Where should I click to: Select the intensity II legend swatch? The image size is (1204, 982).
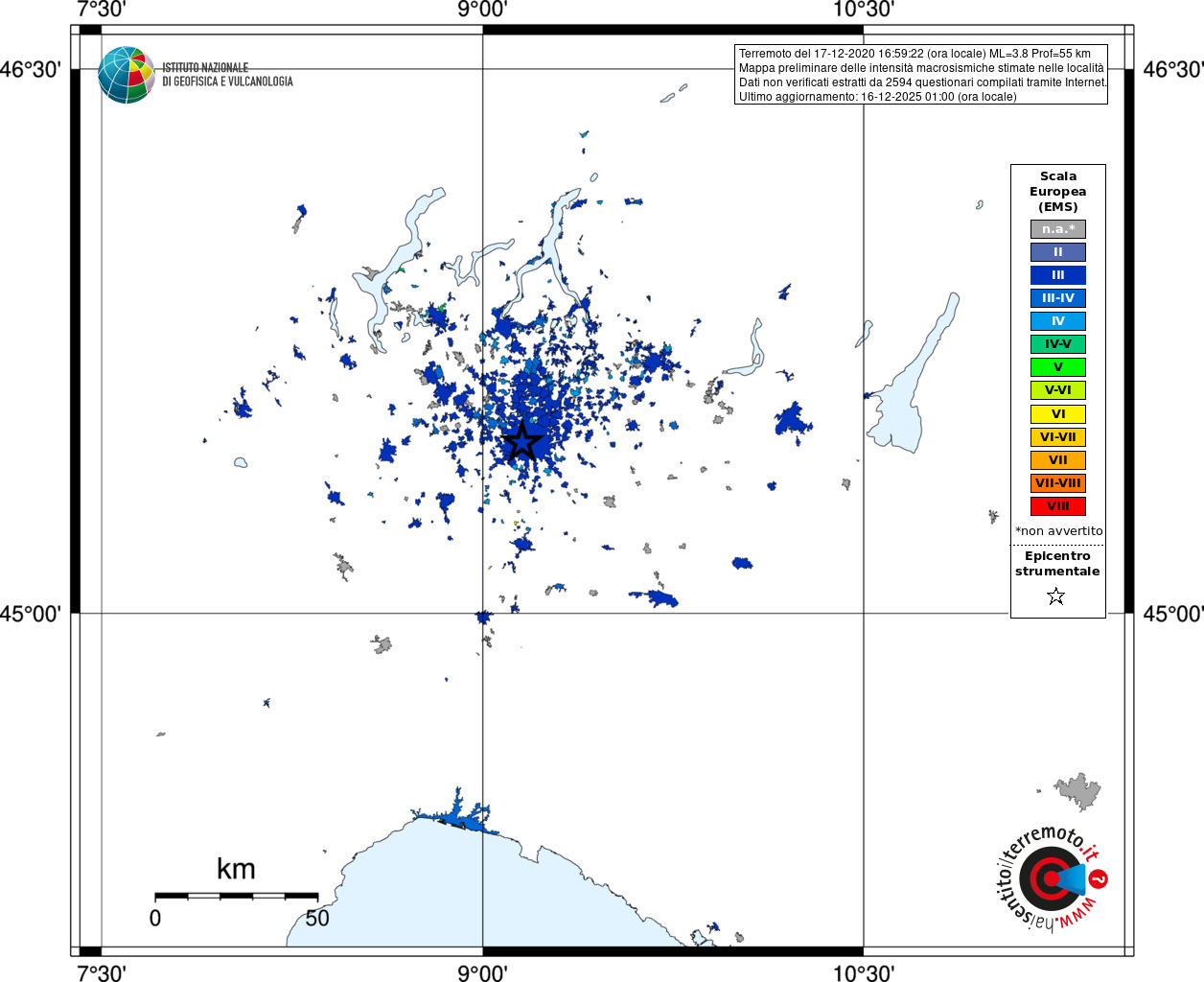1058,252
